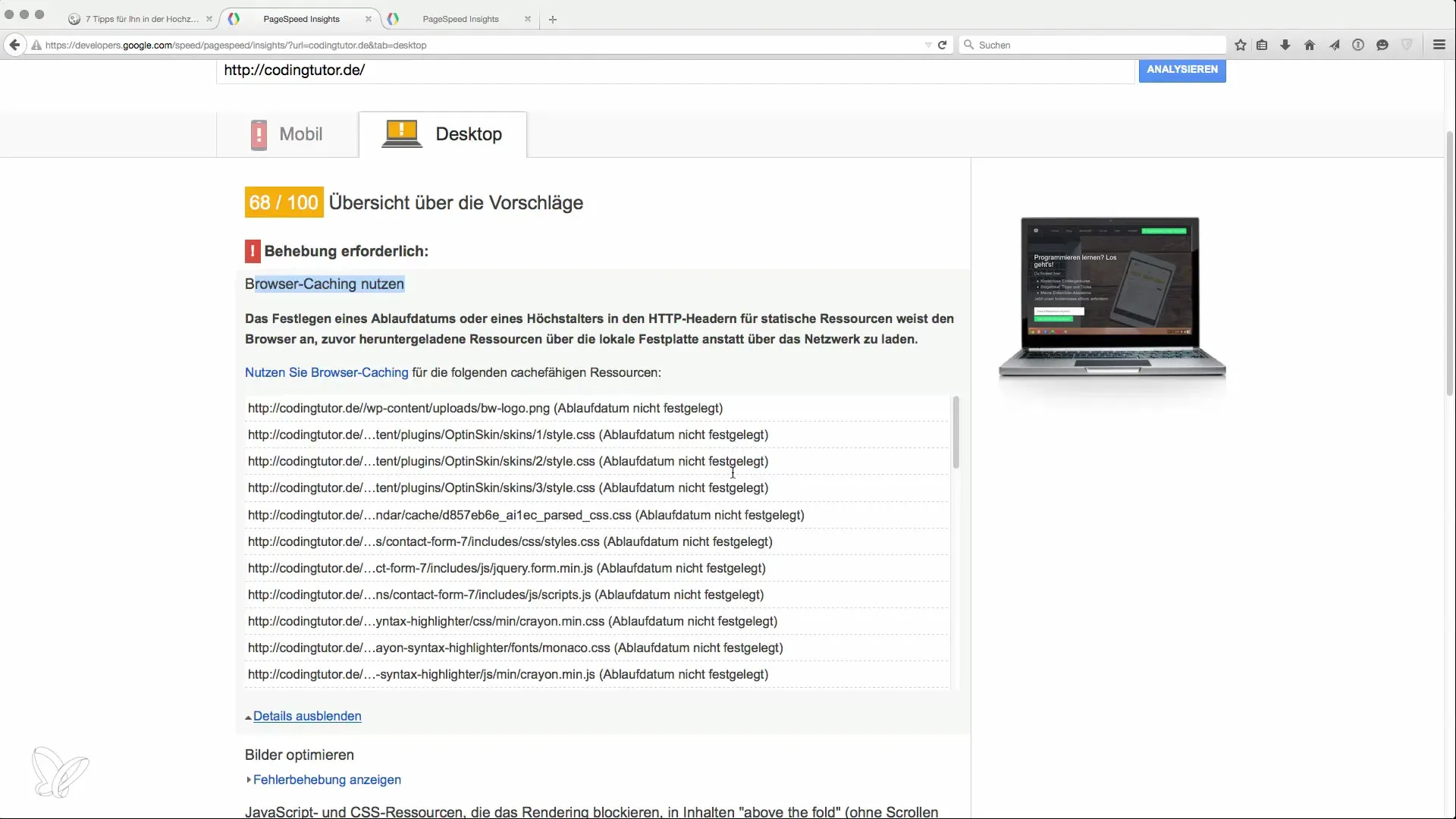Click the resource list's inner scrollbar

(x=955, y=432)
